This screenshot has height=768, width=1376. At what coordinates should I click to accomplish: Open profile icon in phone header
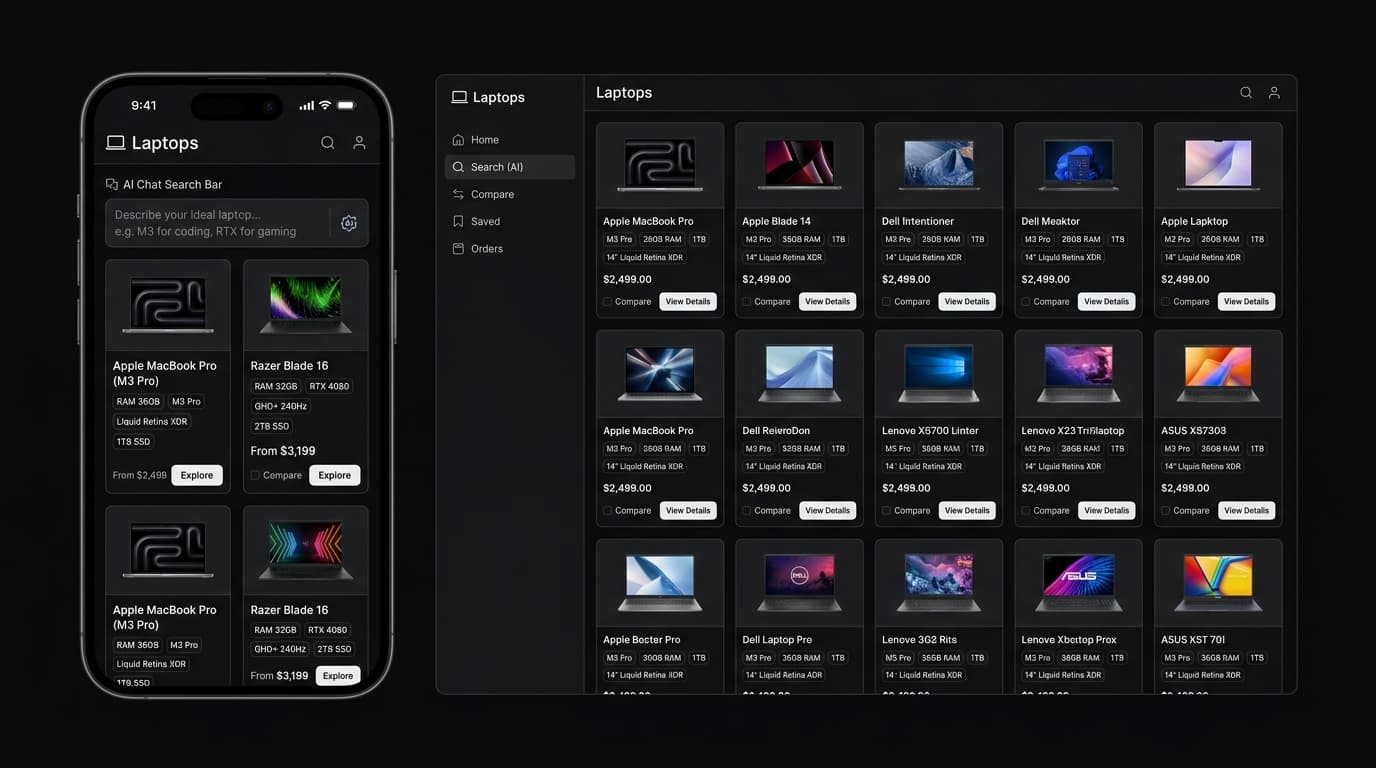pyautogui.click(x=359, y=143)
